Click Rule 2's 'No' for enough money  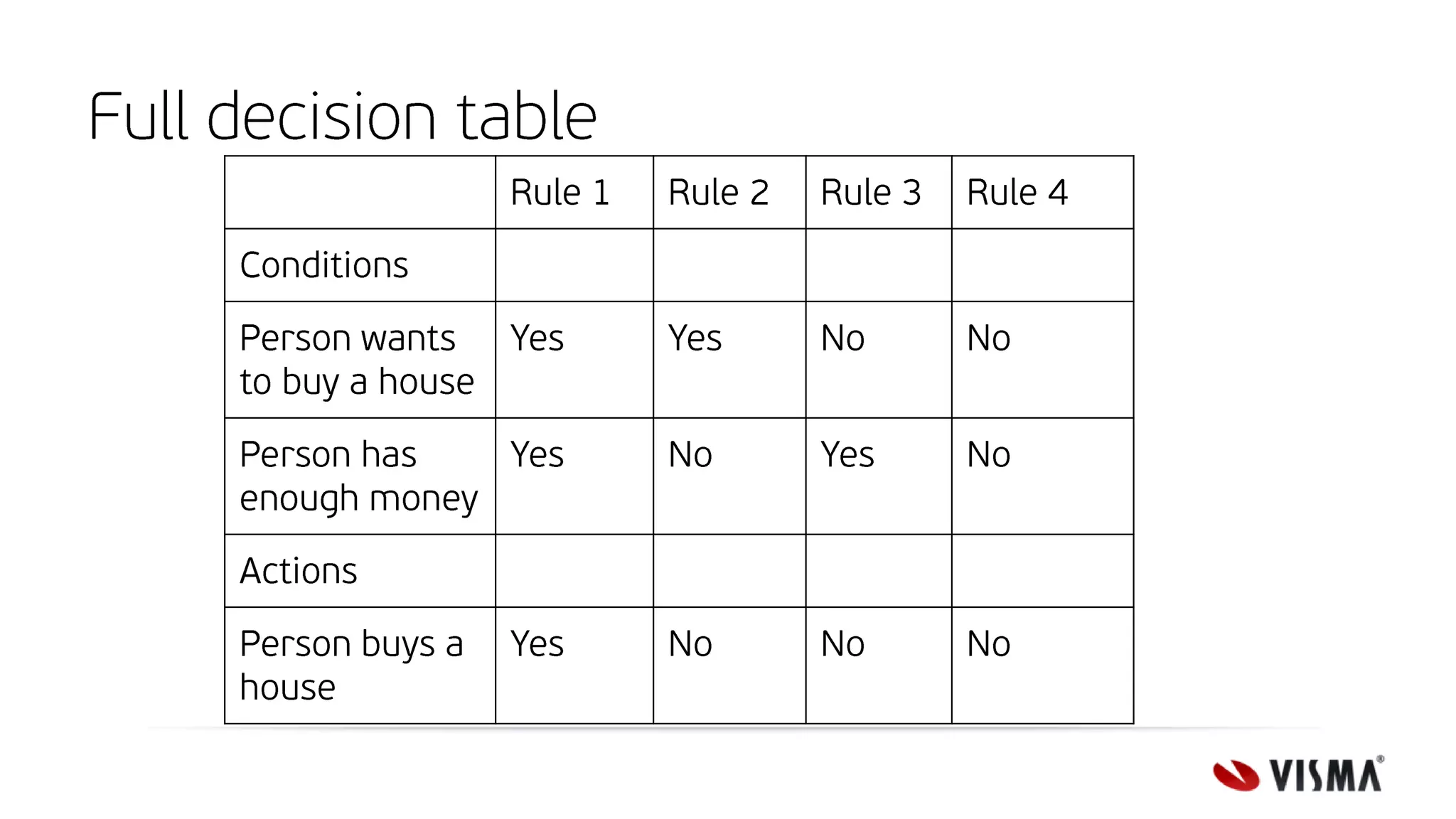[x=690, y=455]
